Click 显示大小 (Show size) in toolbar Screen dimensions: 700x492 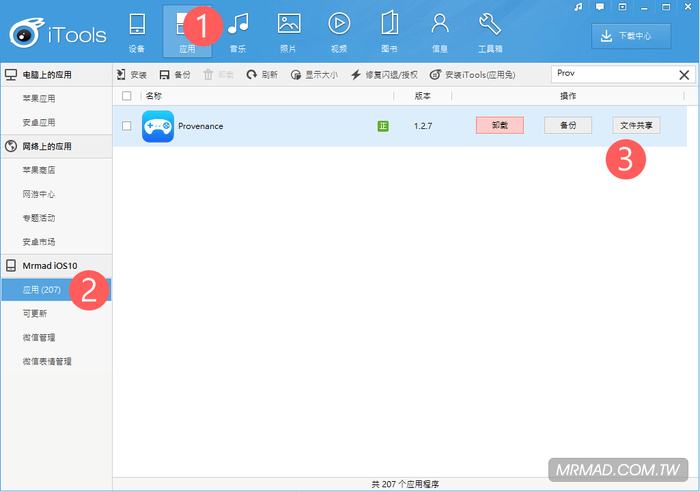point(314,75)
